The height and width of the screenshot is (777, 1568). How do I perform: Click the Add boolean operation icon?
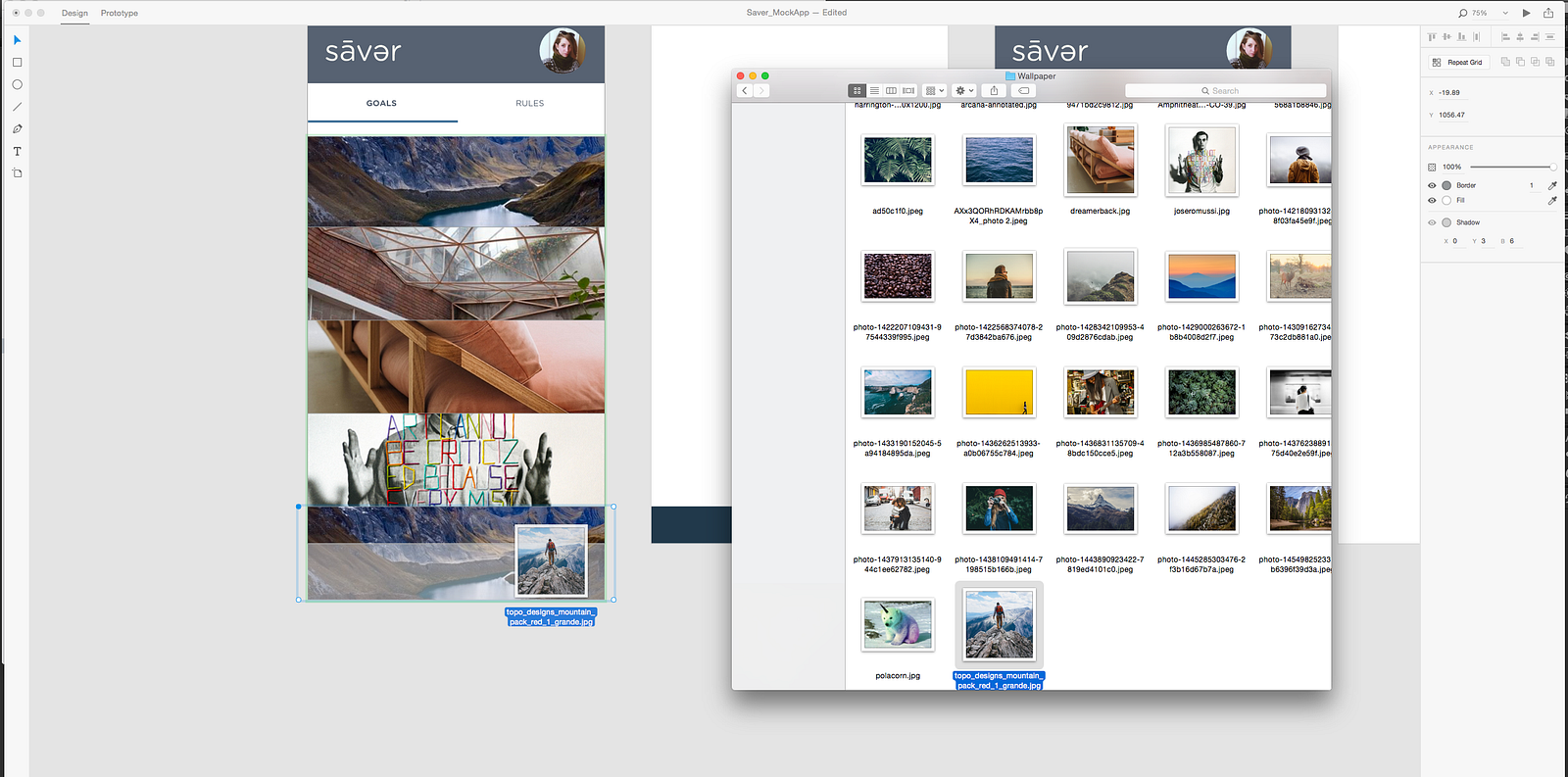(x=1505, y=62)
